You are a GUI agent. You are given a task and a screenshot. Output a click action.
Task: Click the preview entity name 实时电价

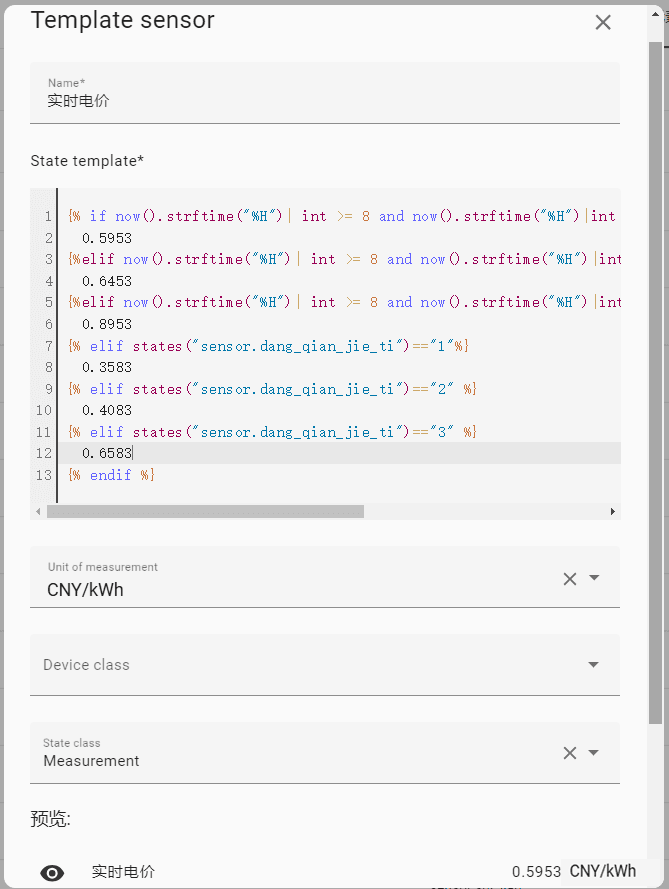tap(123, 872)
